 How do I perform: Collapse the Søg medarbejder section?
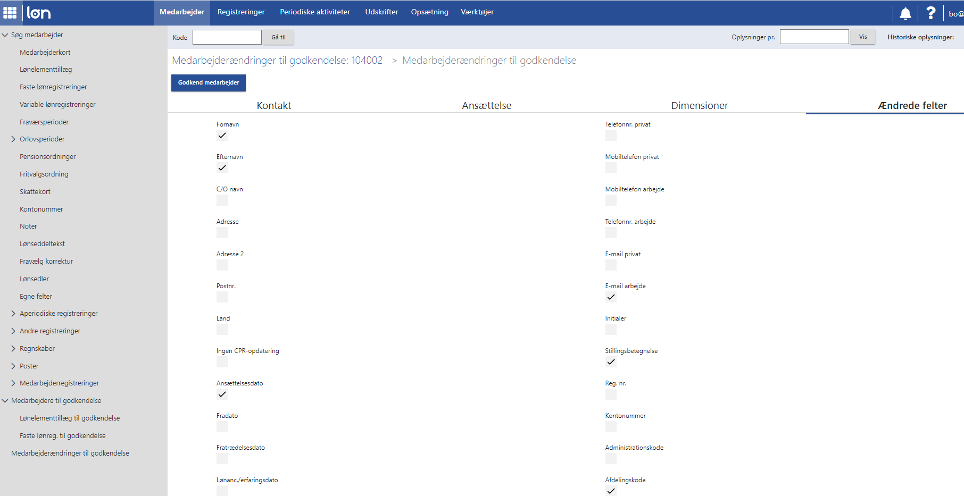tap(4, 35)
